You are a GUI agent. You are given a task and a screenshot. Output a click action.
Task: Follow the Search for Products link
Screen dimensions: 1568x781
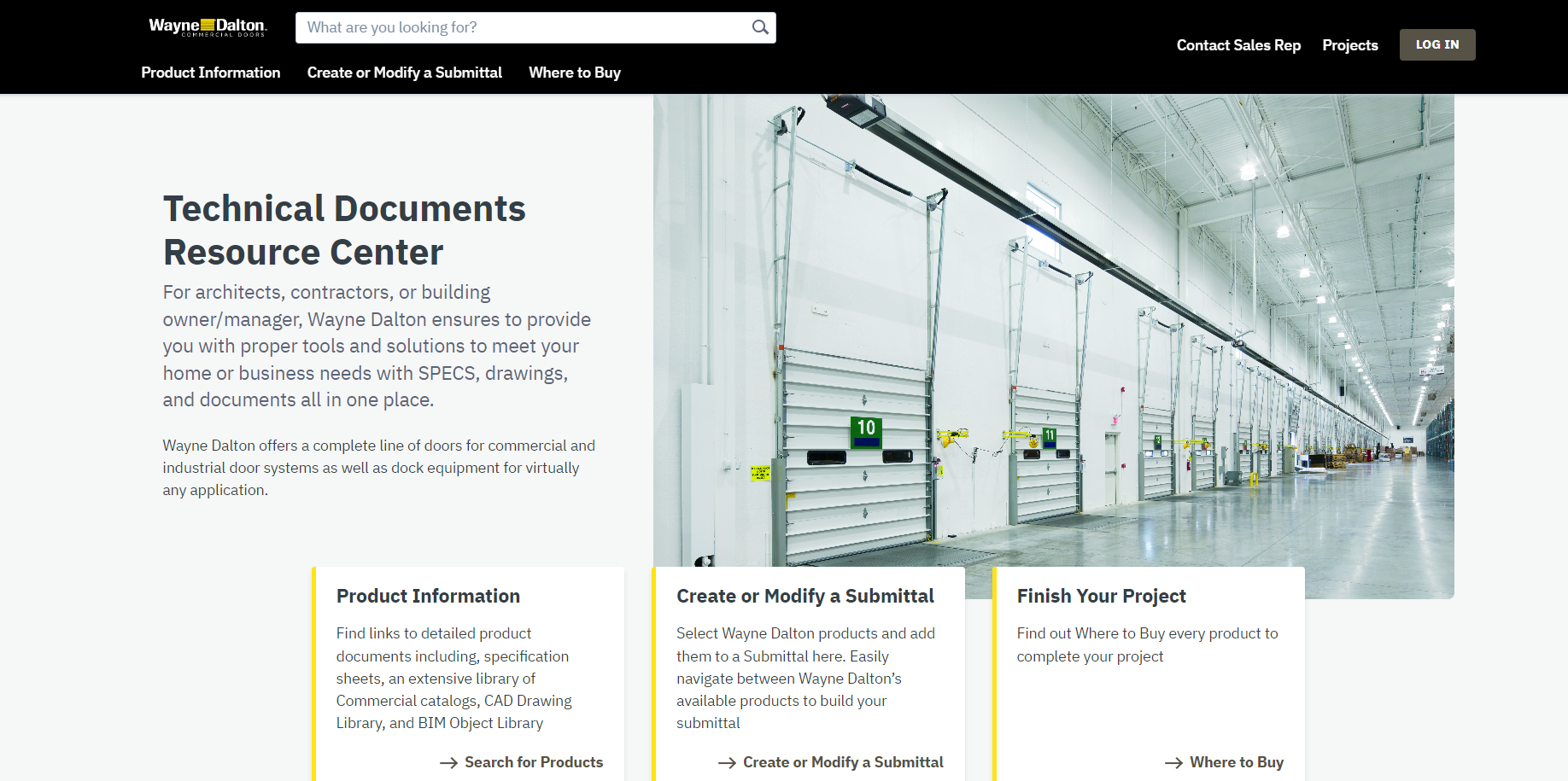pos(533,762)
